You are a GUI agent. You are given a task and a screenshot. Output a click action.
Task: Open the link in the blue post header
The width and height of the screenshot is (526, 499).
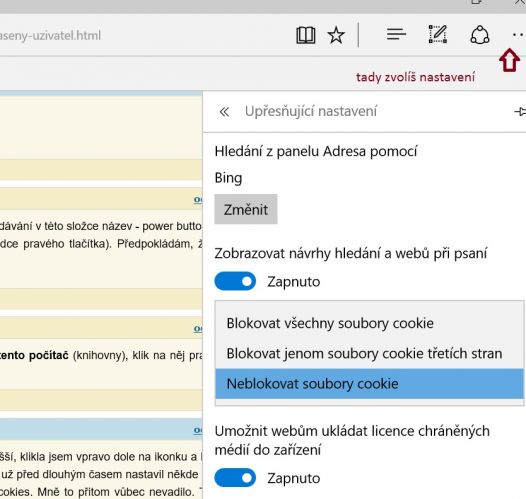pos(198,430)
